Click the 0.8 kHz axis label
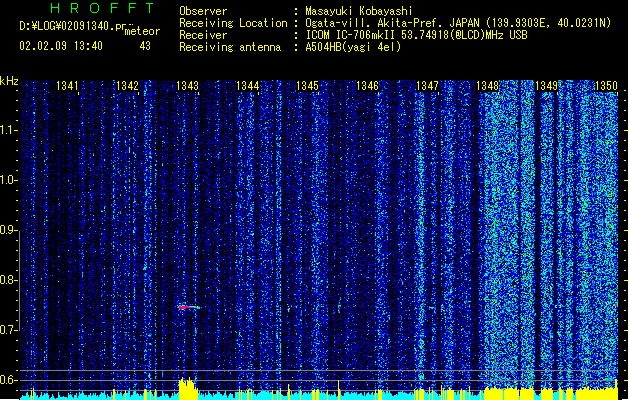 [9, 280]
